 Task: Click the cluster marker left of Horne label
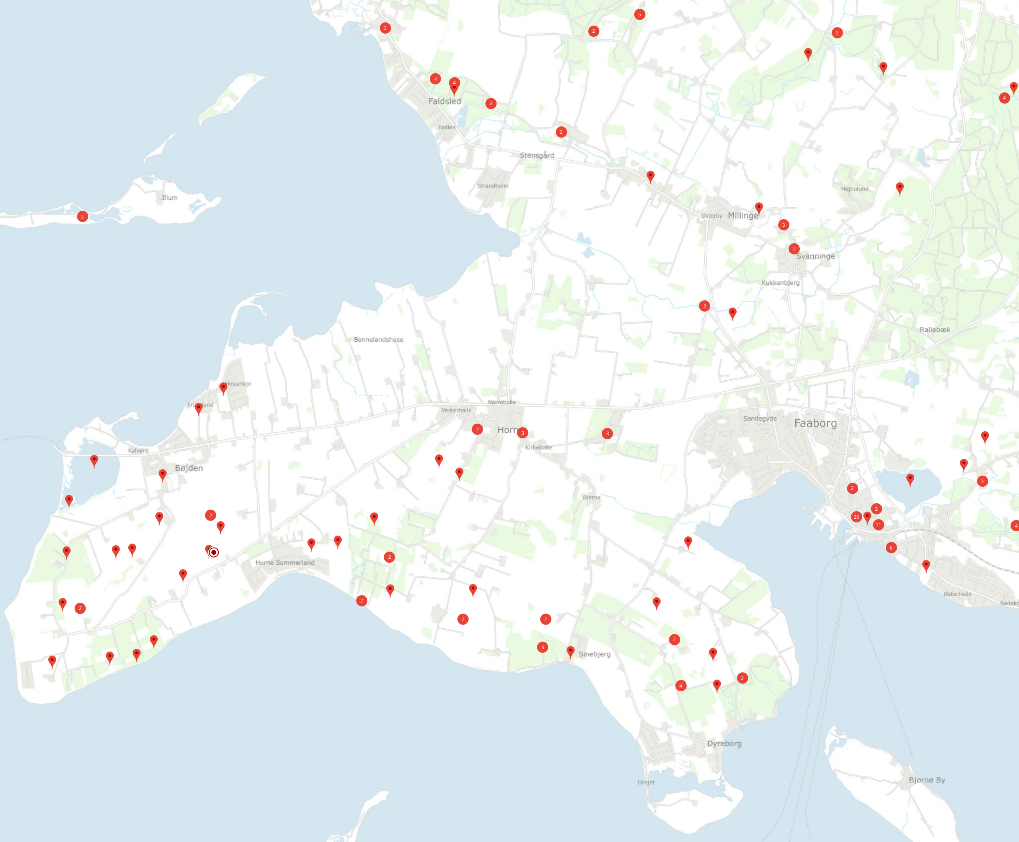[478, 429]
